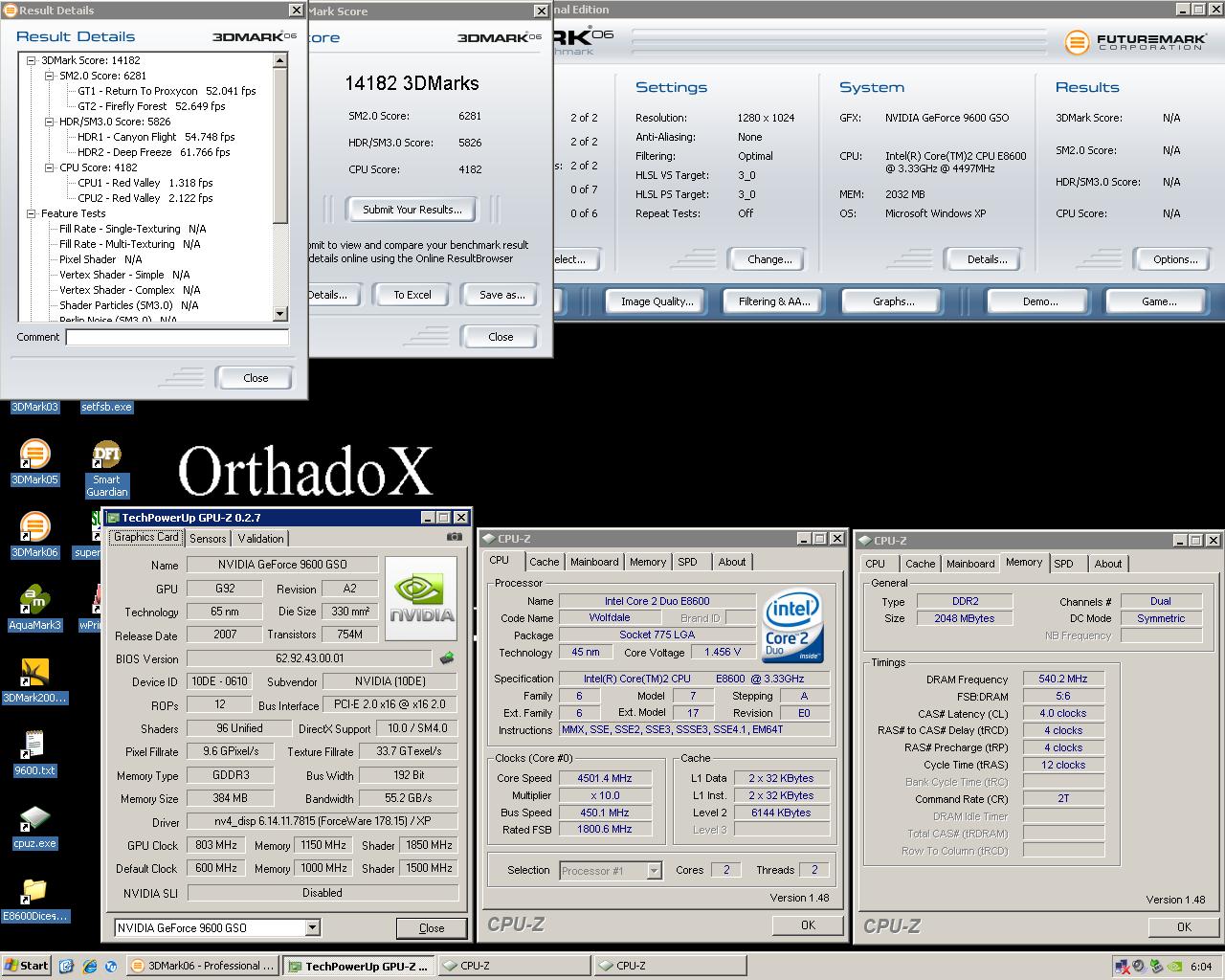Select HDR2 - Deep Freeze row

pyautogui.click(x=154, y=152)
